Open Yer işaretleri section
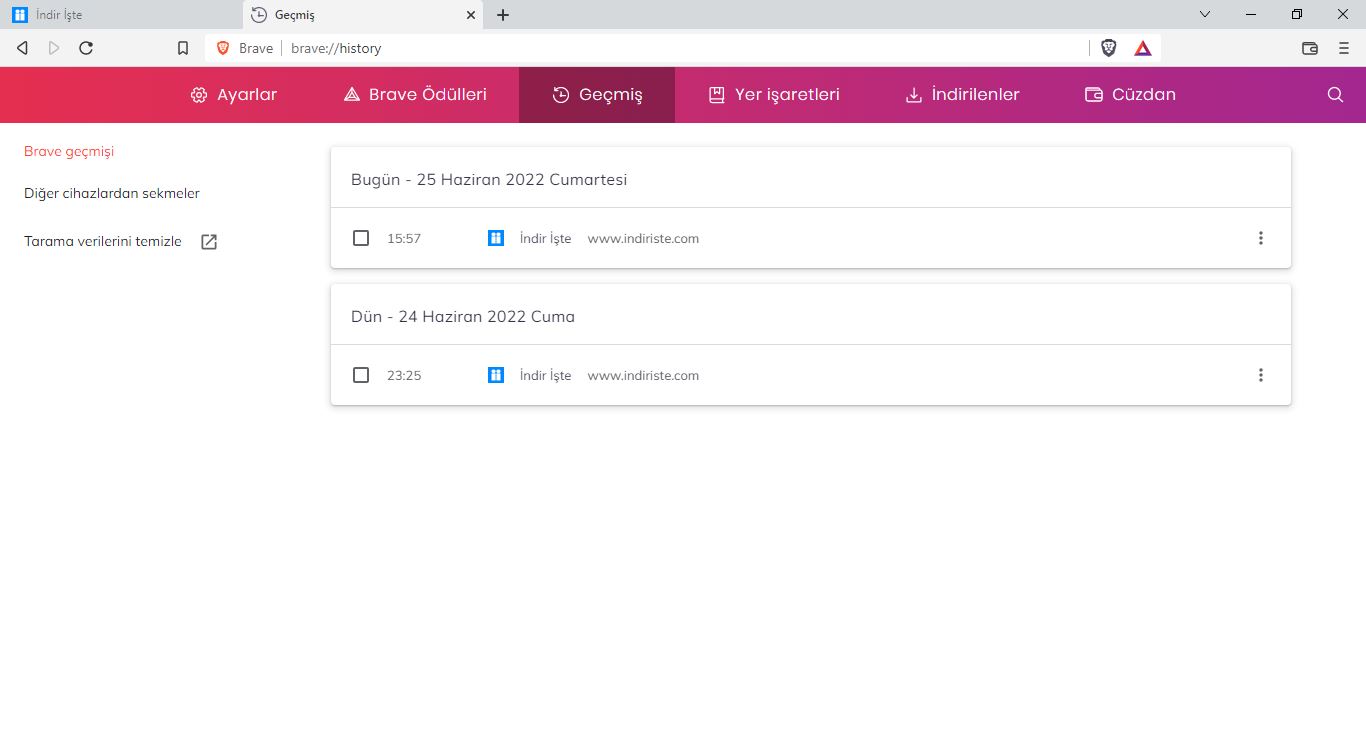The width and height of the screenshot is (1366, 738). coord(774,95)
